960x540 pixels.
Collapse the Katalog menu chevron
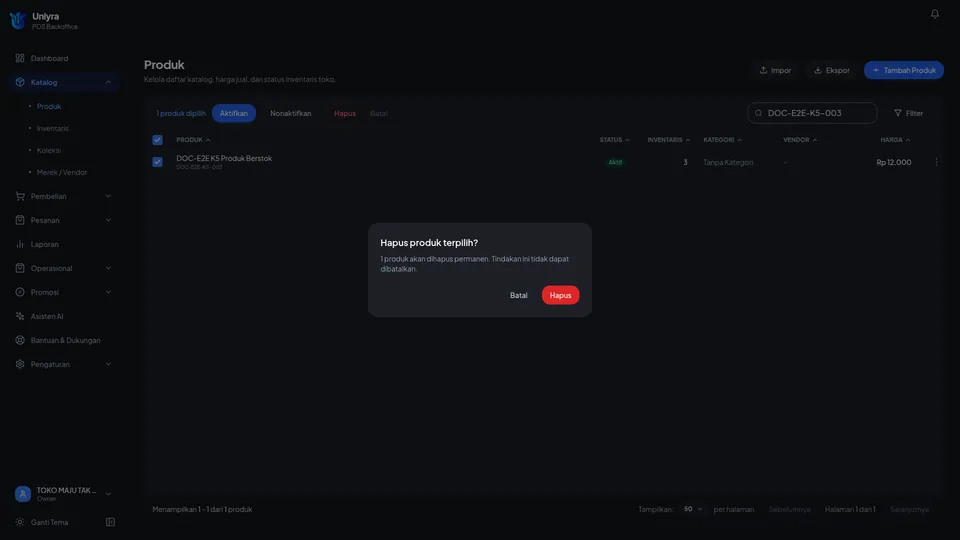click(108, 82)
